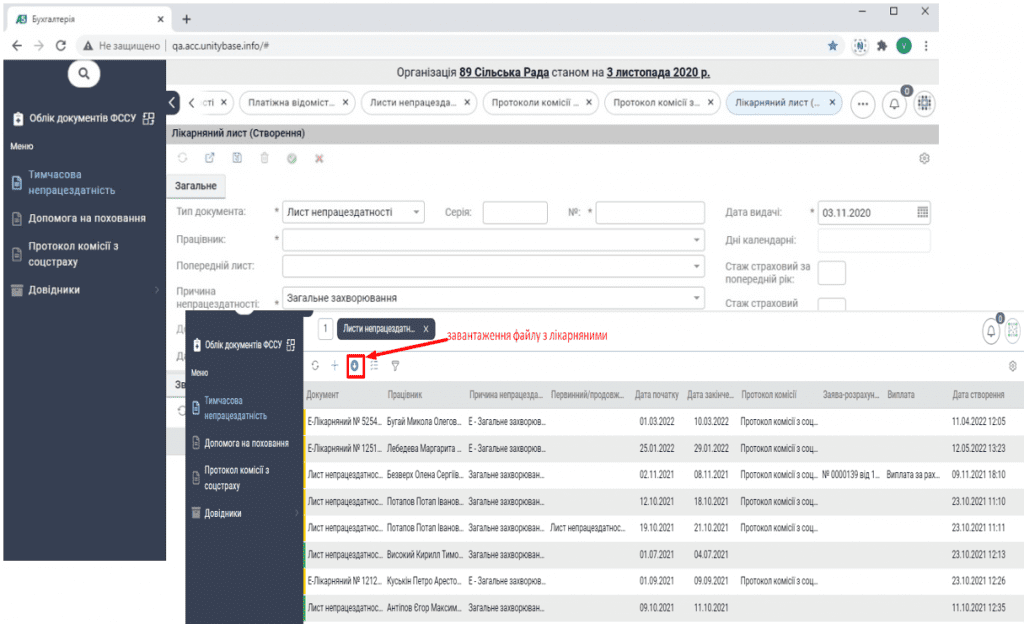Click the Серія input field
Screen dimensions: 1024x624
coord(514,212)
